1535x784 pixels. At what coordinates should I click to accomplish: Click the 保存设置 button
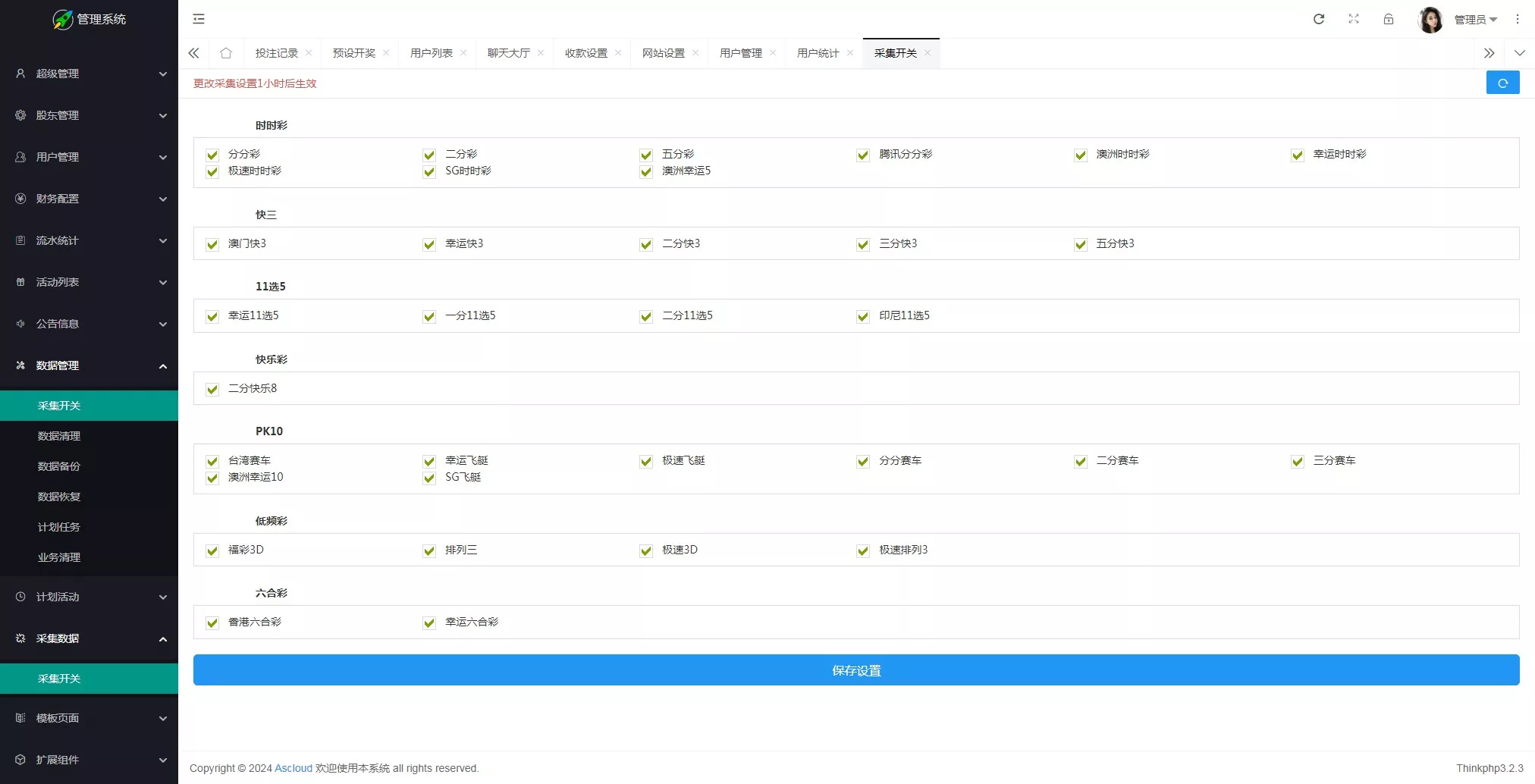(x=855, y=670)
